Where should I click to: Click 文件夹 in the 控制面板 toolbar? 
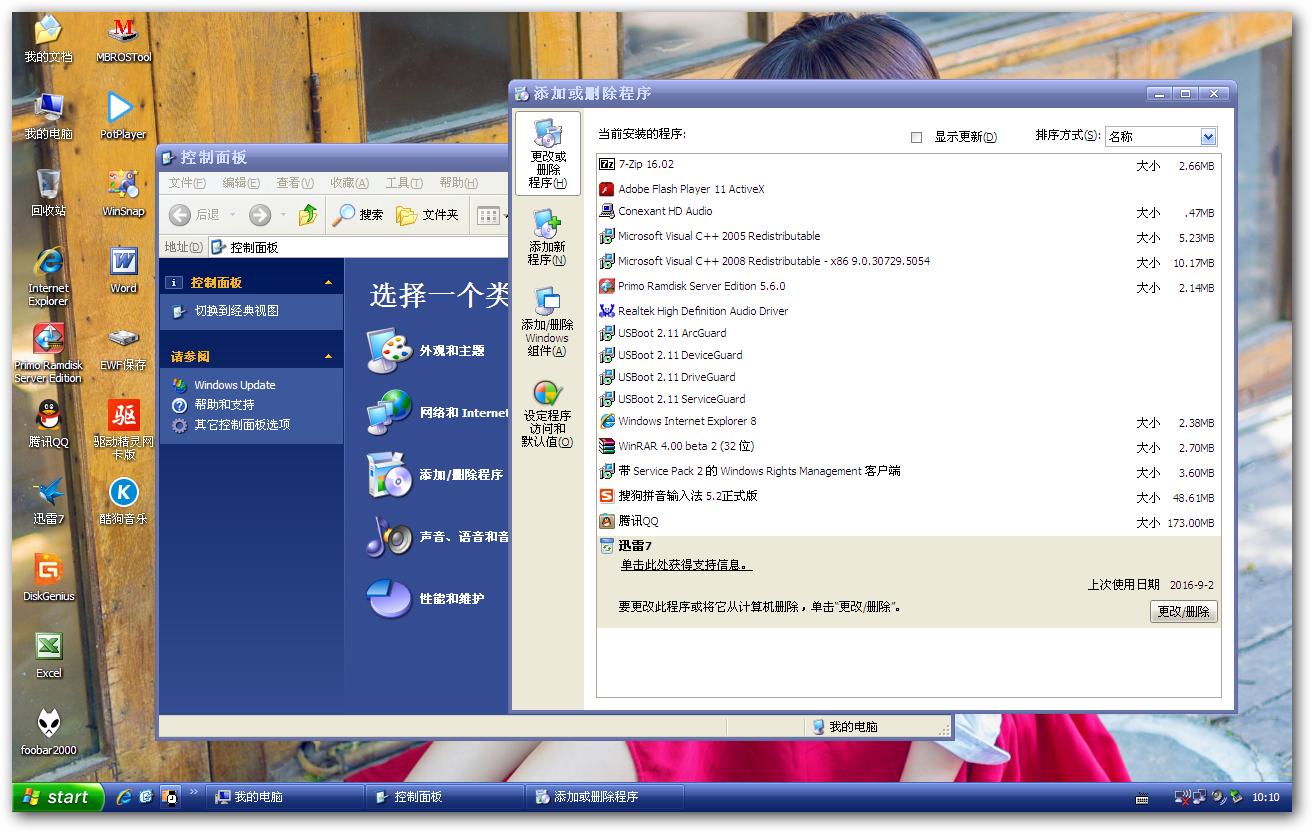tap(427, 214)
